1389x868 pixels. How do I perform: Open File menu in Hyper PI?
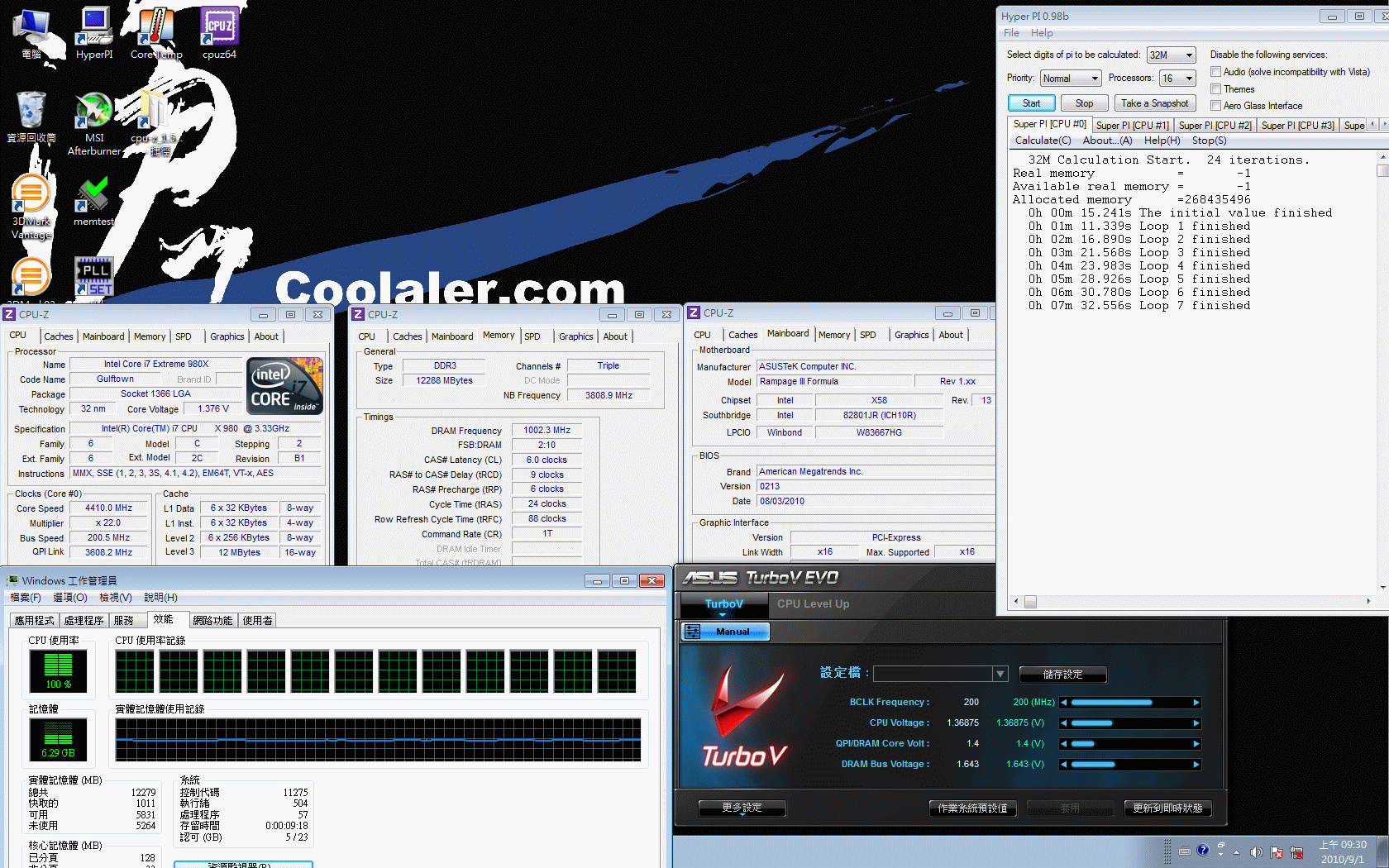(1011, 33)
